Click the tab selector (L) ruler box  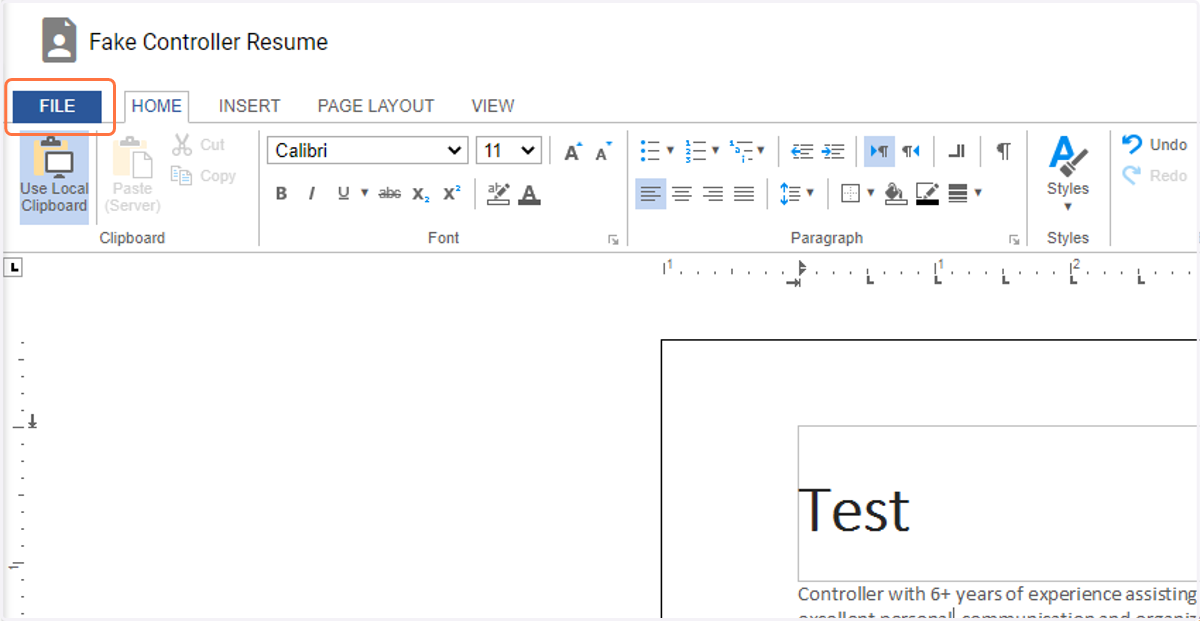pos(14,268)
